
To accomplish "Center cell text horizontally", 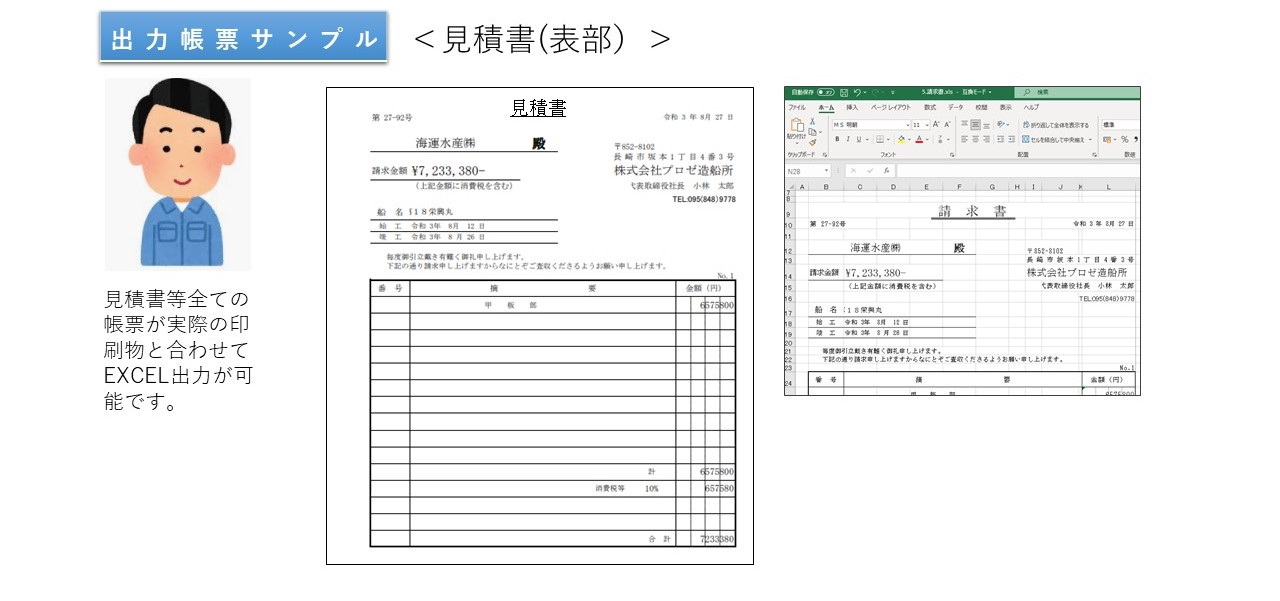I will coord(976,139).
